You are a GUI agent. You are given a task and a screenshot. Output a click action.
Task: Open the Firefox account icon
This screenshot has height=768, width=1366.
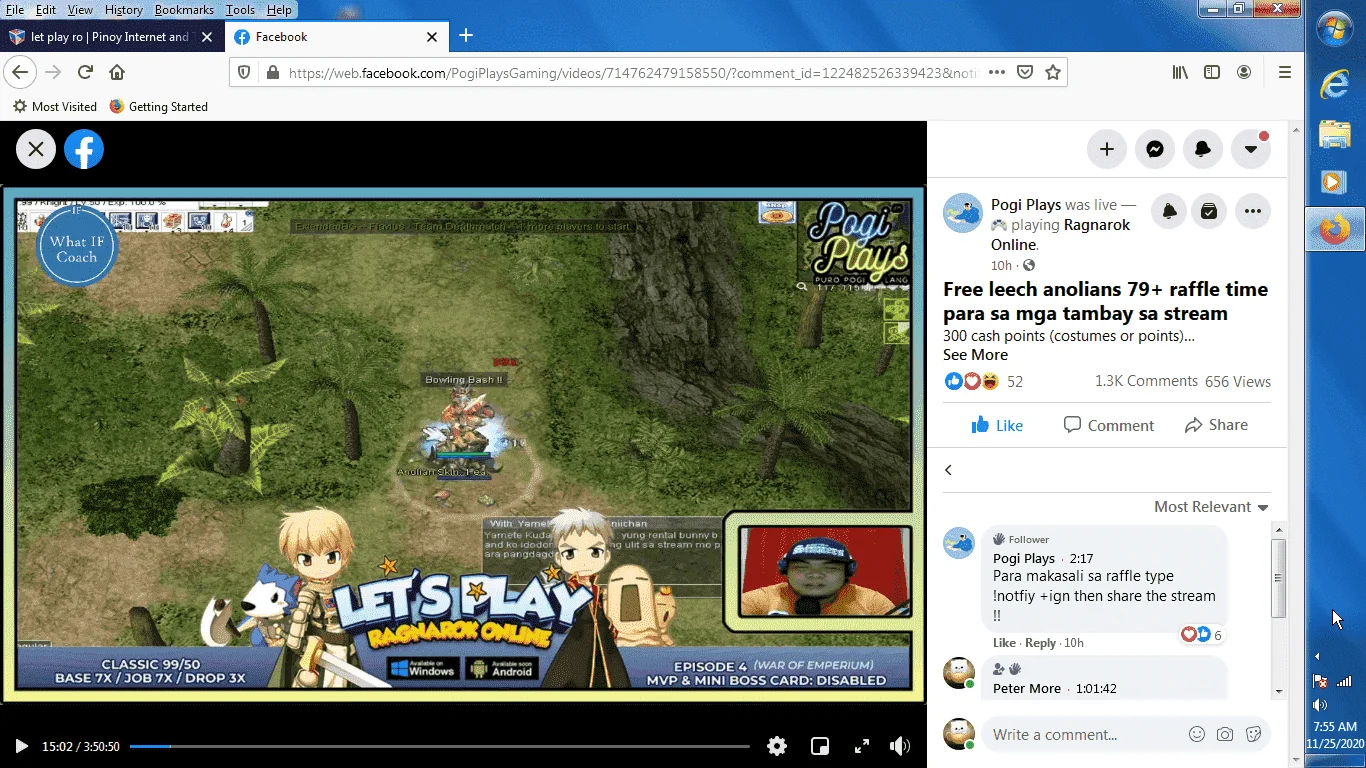(1244, 72)
